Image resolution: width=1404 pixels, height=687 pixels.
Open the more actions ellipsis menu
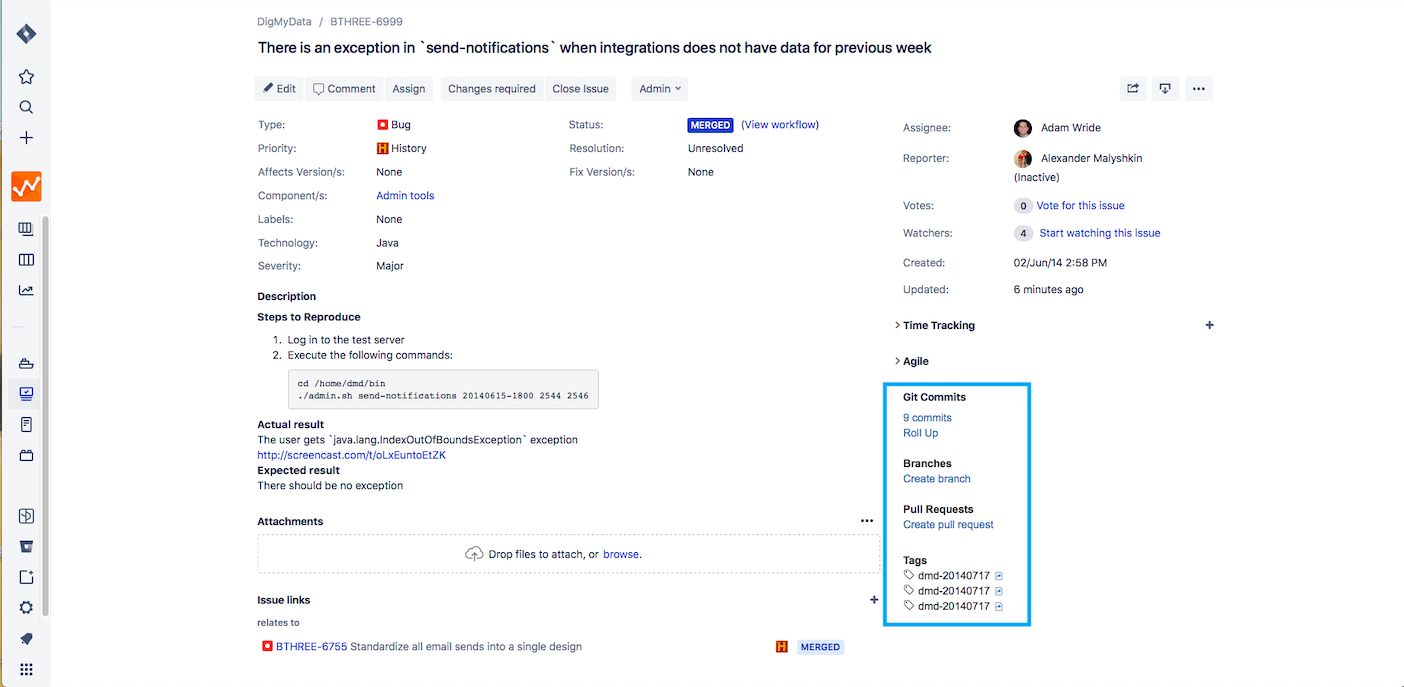click(1199, 89)
